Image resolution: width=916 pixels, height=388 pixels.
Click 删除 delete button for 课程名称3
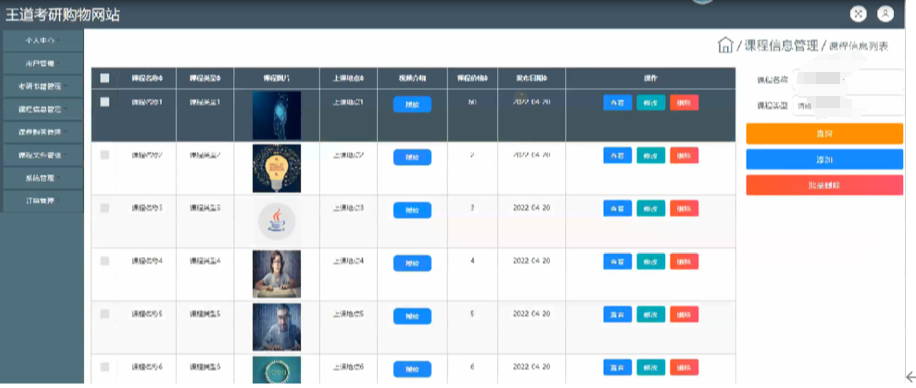(x=684, y=209)
